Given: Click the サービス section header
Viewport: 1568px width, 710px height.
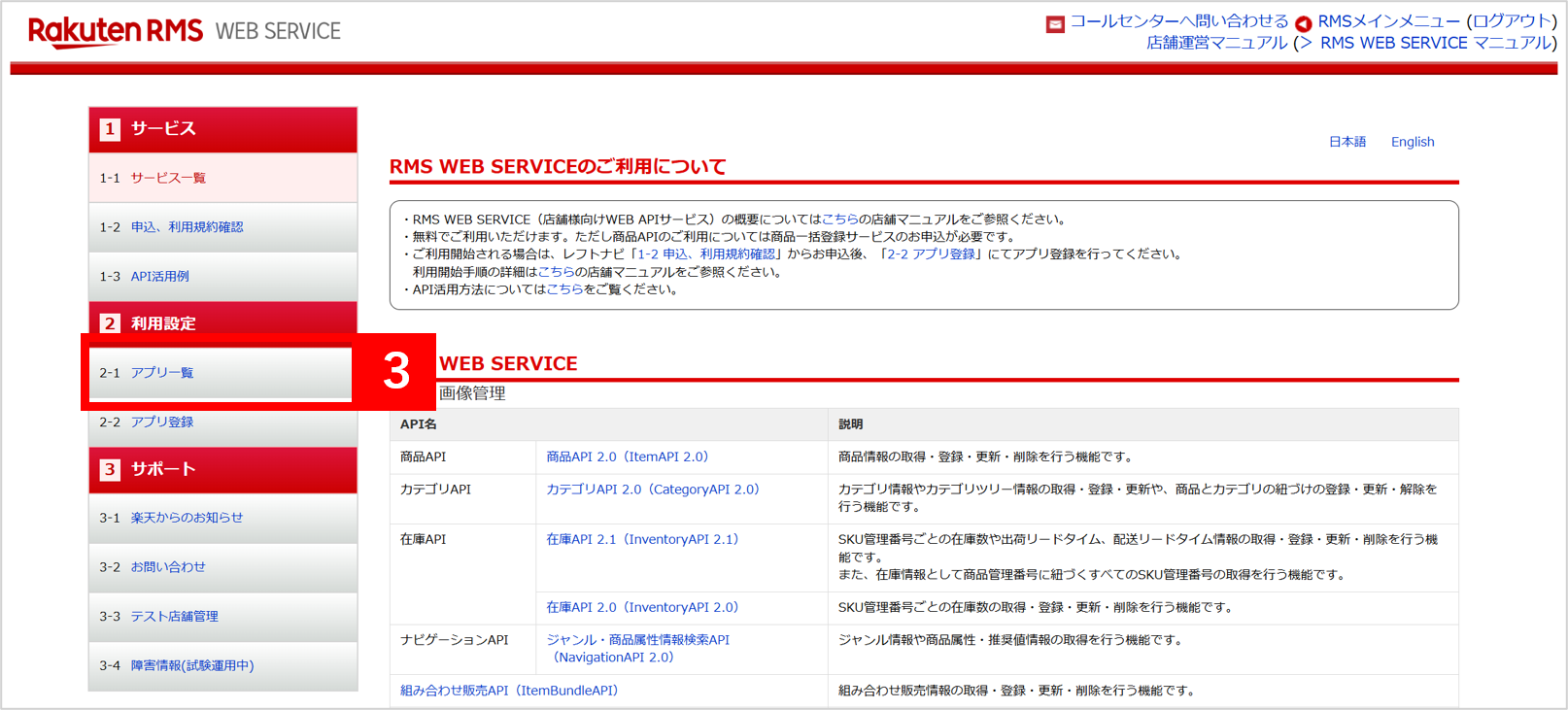Looking at the screenshot, I should pos(222,129).
